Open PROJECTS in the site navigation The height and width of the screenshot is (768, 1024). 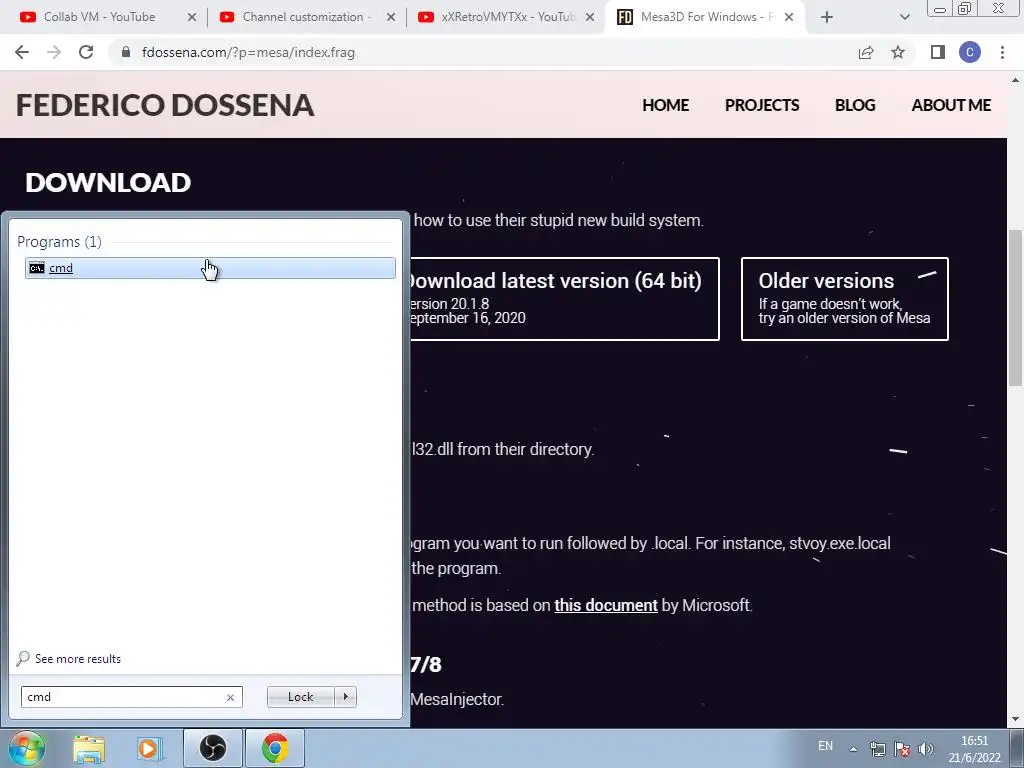(x=762, y=105)
